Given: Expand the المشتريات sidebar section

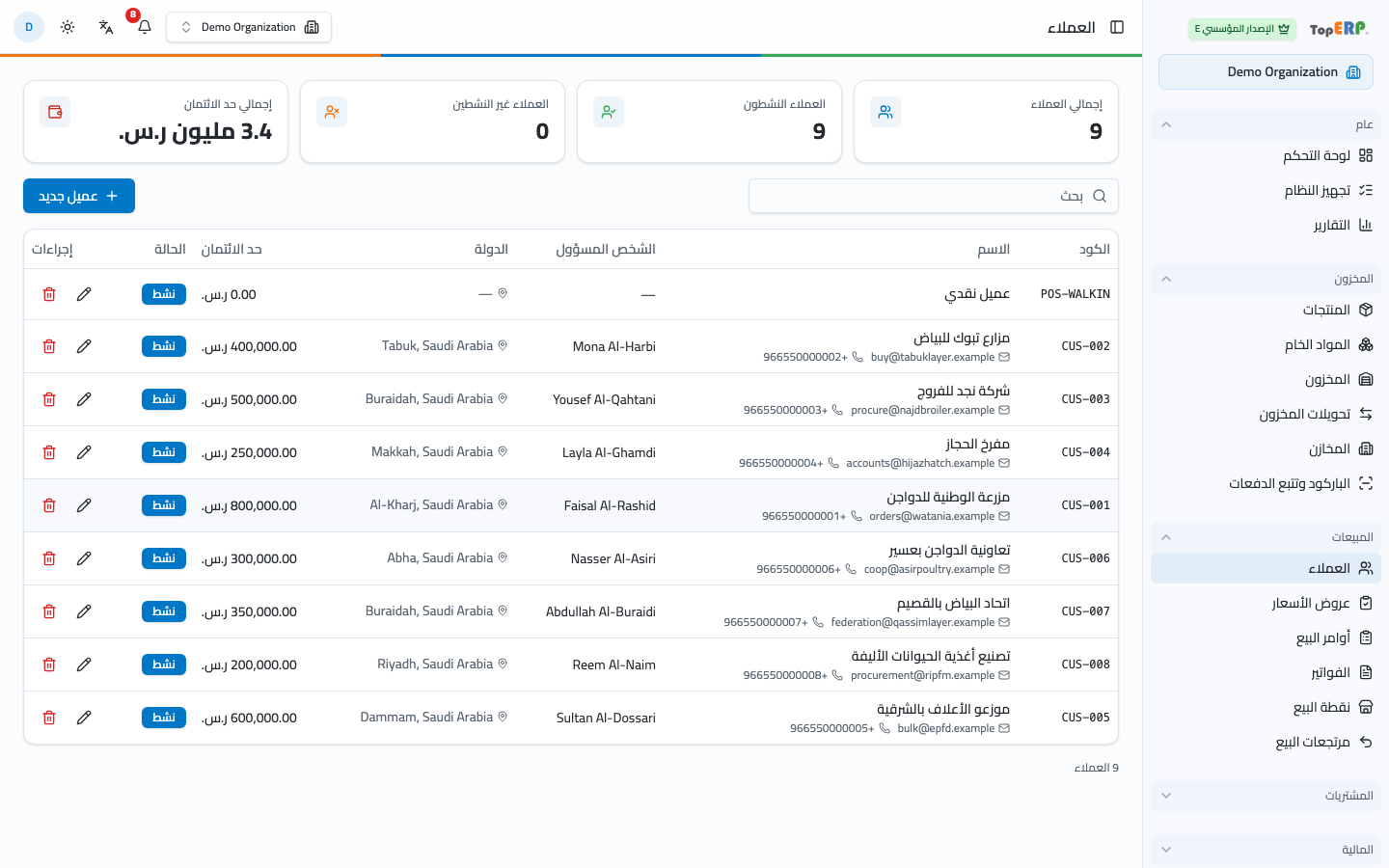Looking at the screenshot, I should point(1266,796).
